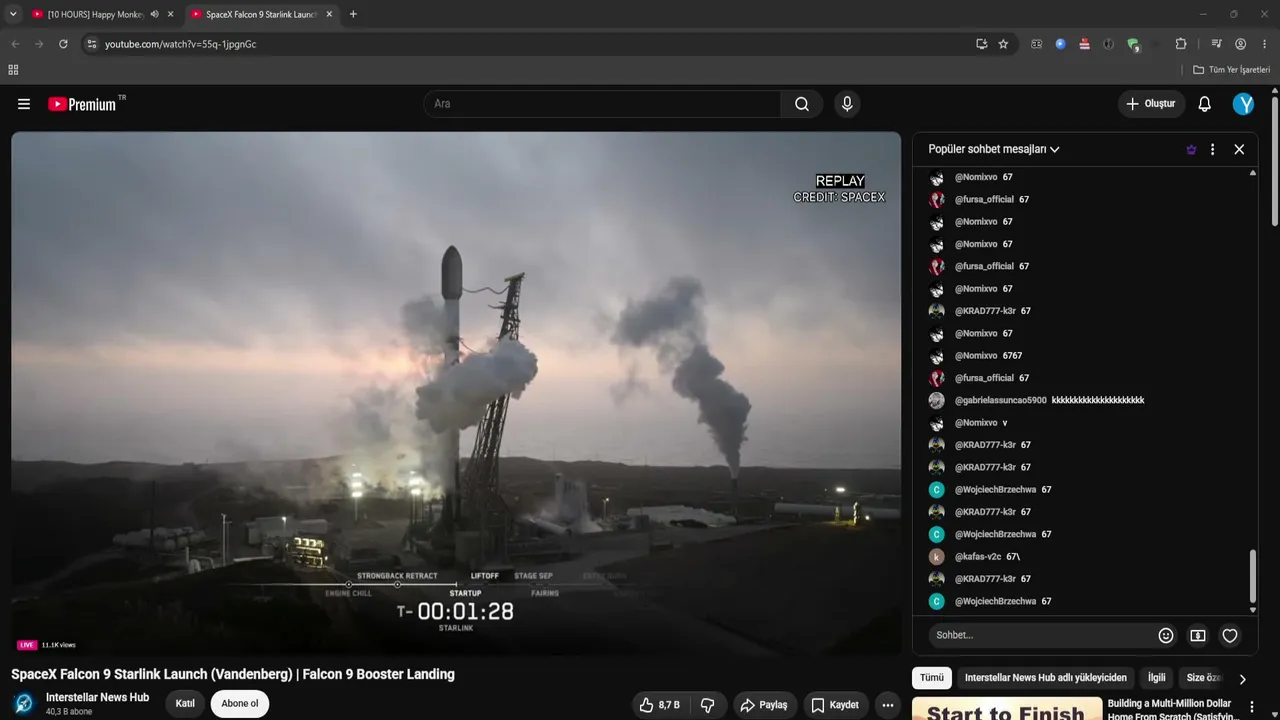Open the Start to Finish video thumbnail
The height and width of the screenshot is (720, 1280).
point(1006,709)
